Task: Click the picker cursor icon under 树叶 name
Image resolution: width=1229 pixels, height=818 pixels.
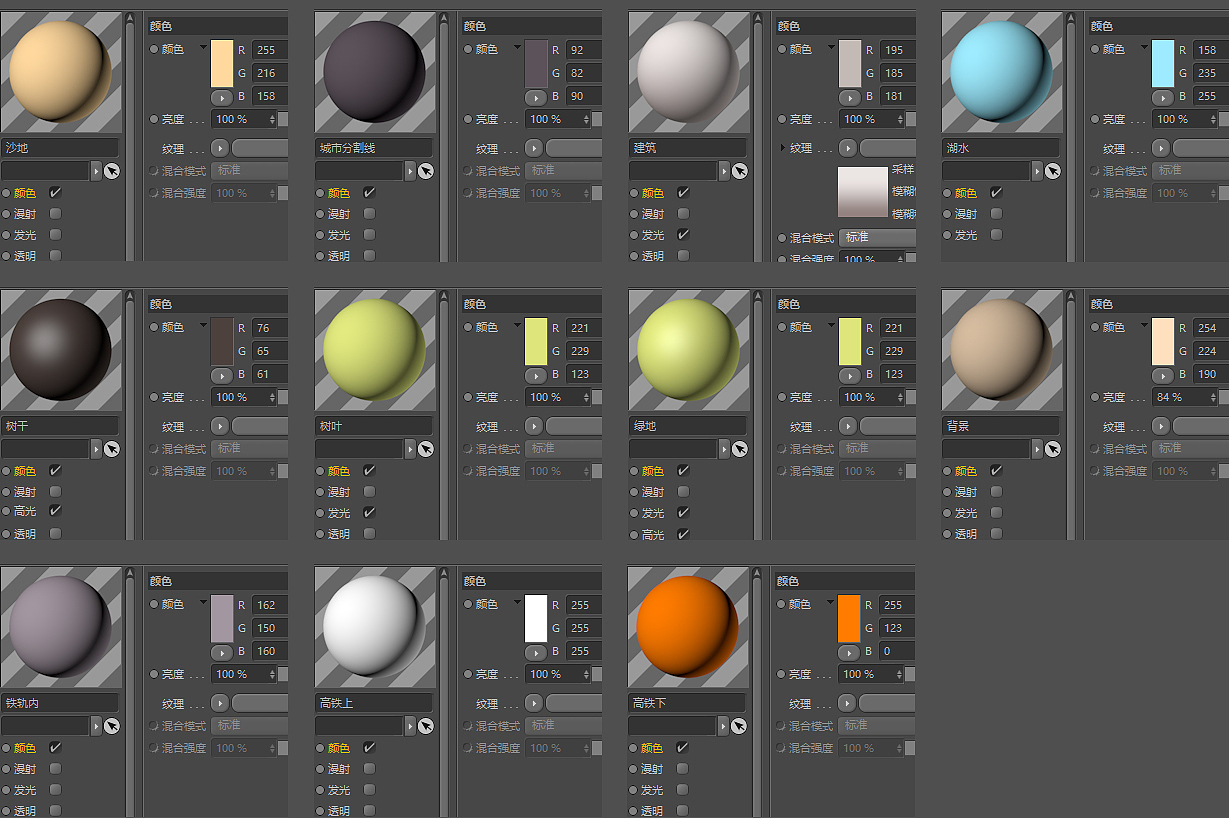Action: coord(426,449)
